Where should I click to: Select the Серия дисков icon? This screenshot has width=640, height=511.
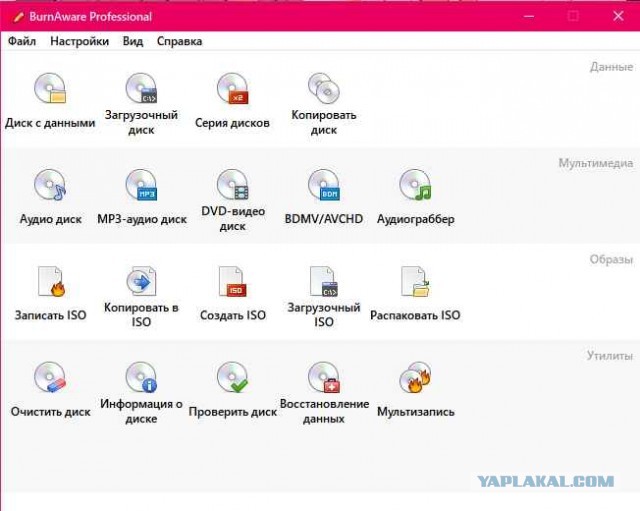232,100
